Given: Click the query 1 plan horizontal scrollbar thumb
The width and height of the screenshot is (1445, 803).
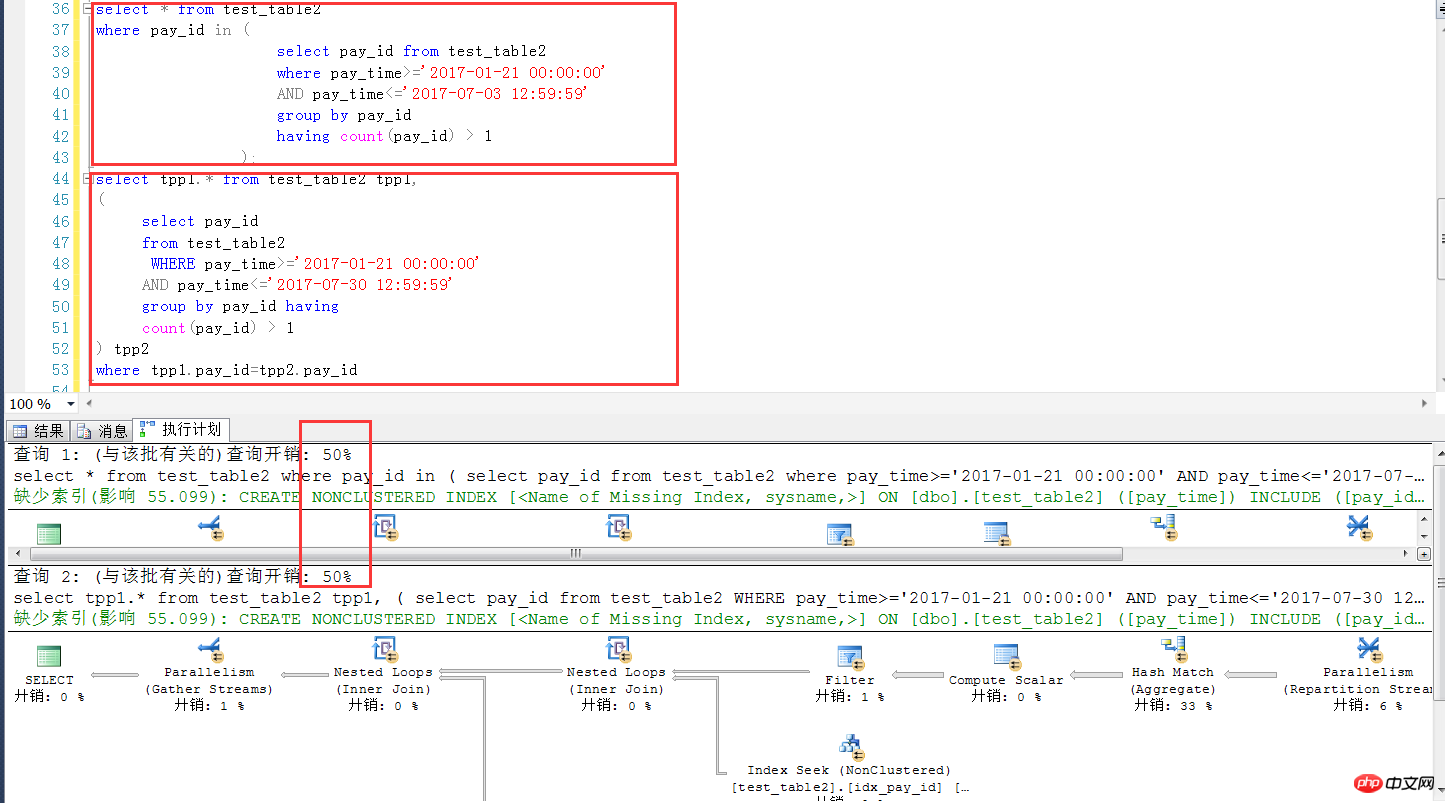Looking at the screenshot, I should point(575,553).
